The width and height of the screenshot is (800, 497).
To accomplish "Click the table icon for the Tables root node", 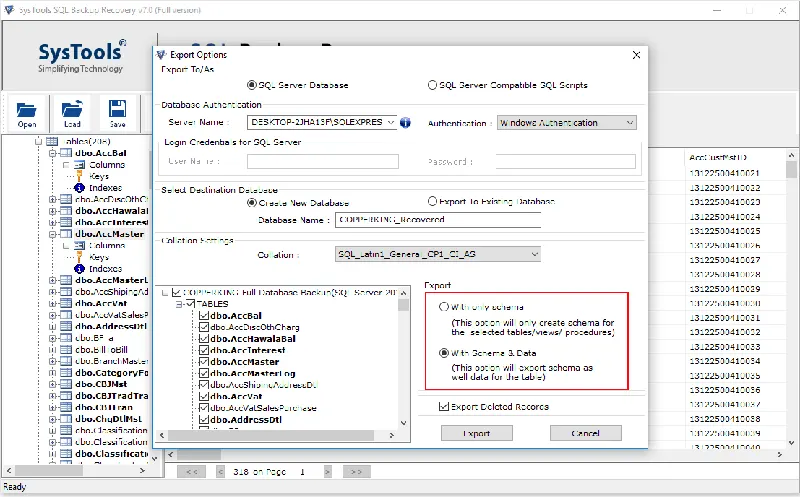I will tap(52, 141).
